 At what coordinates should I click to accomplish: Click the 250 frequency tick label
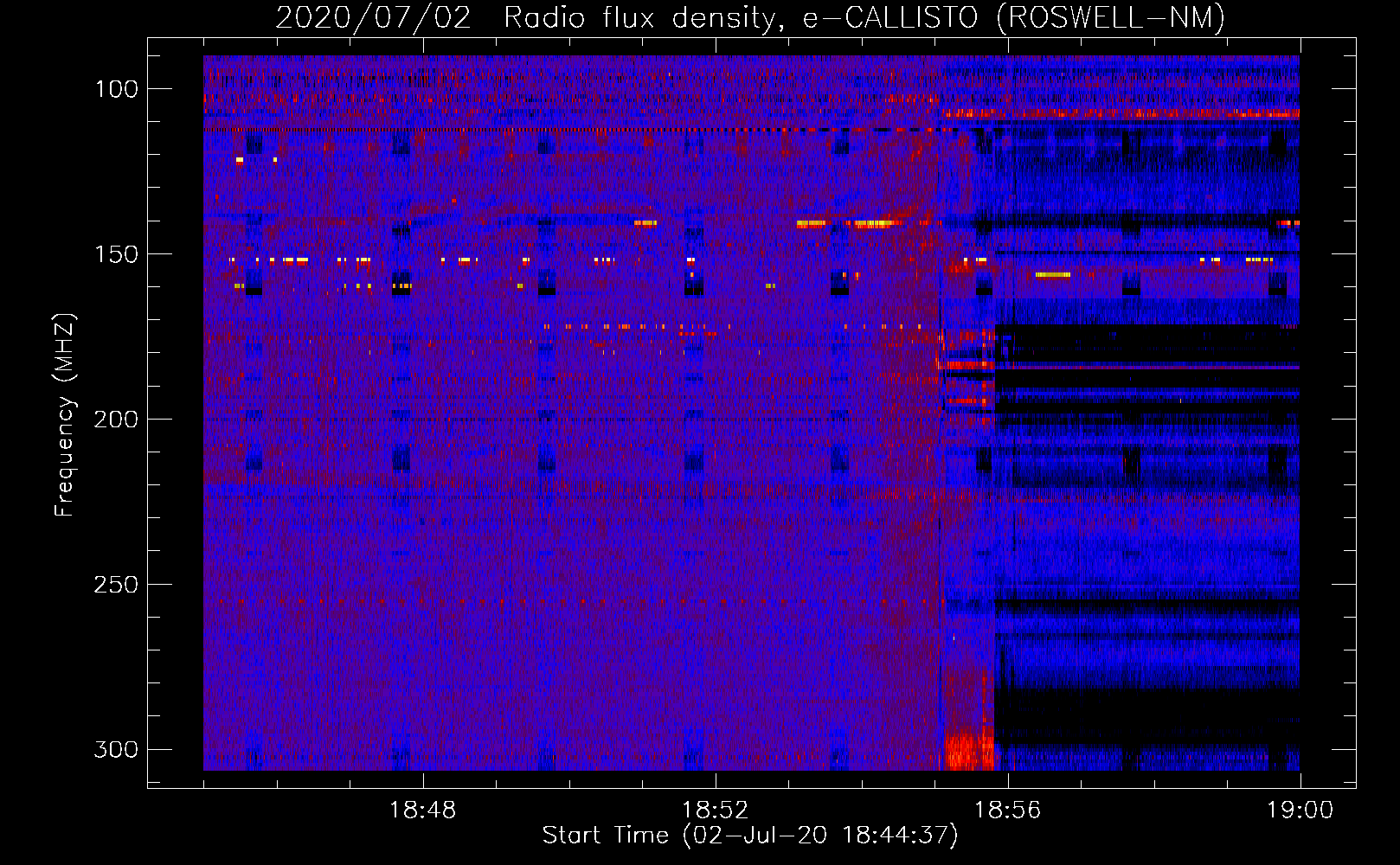[117, 585]
